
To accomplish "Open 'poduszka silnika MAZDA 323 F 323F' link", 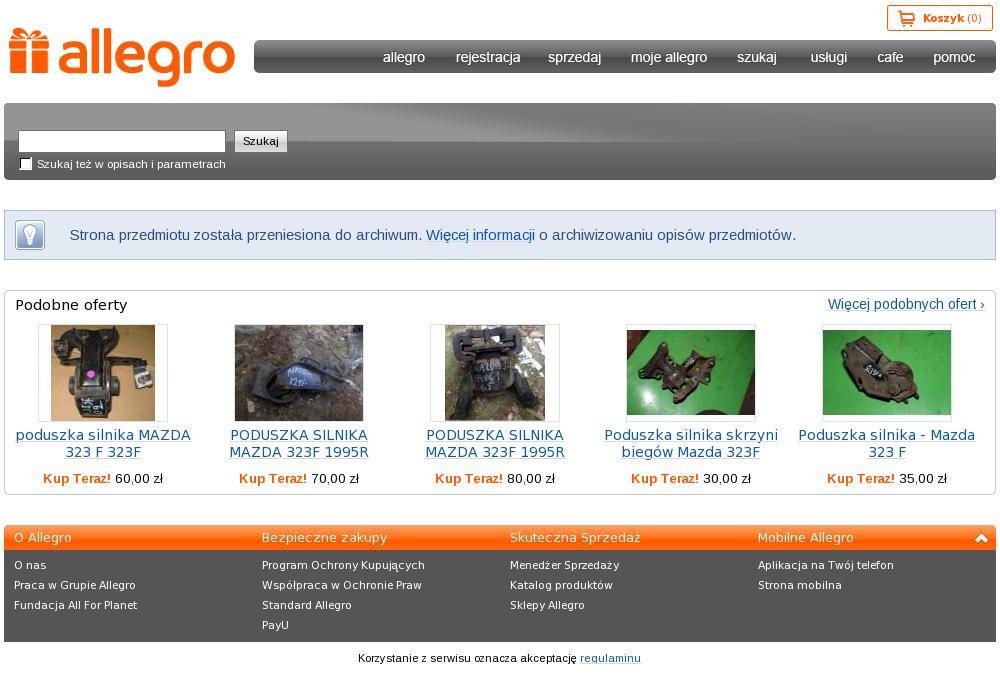I will (x=103, y=443).
